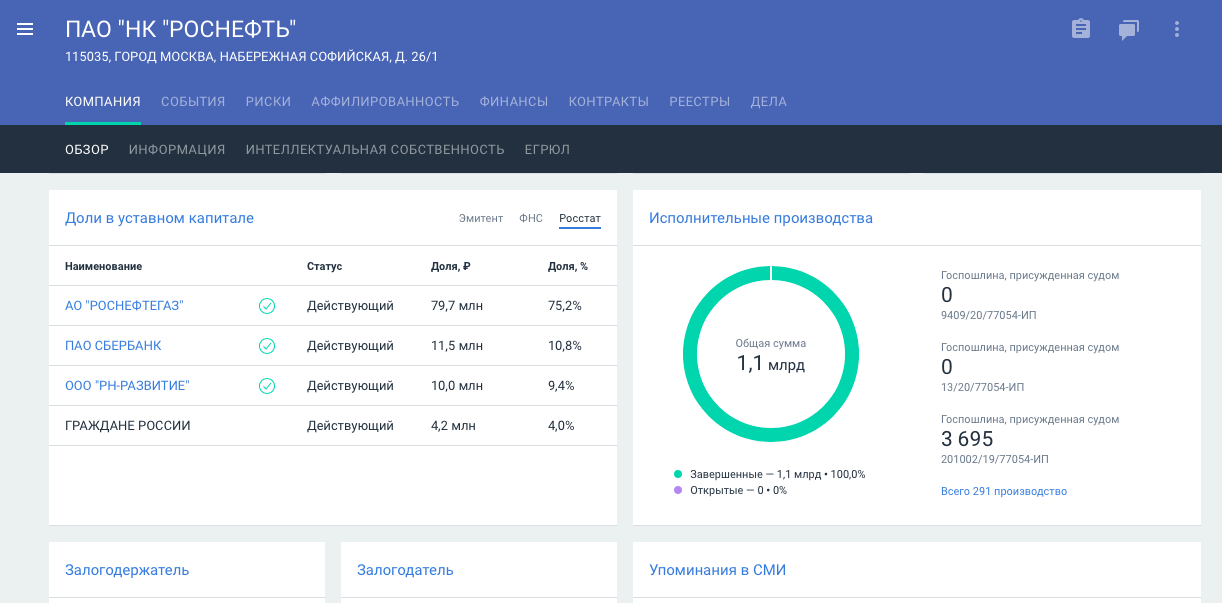Viewport: 1222px width, 603px height.
Task: Click the Открытые — 0 • 0% legend text
Action: coord(738,490)
